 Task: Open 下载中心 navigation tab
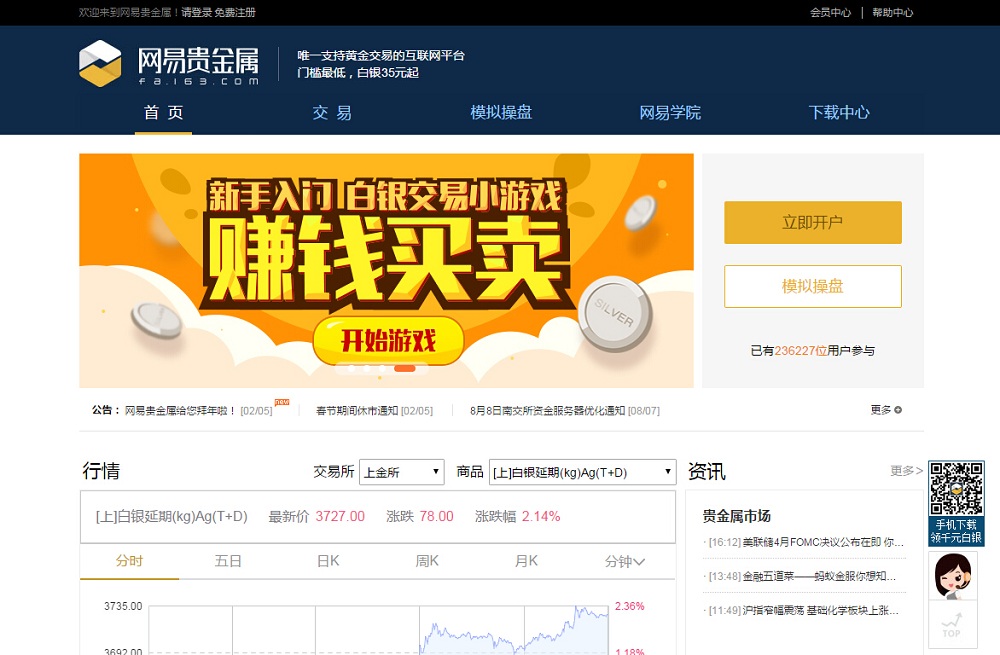pos(839,113)
